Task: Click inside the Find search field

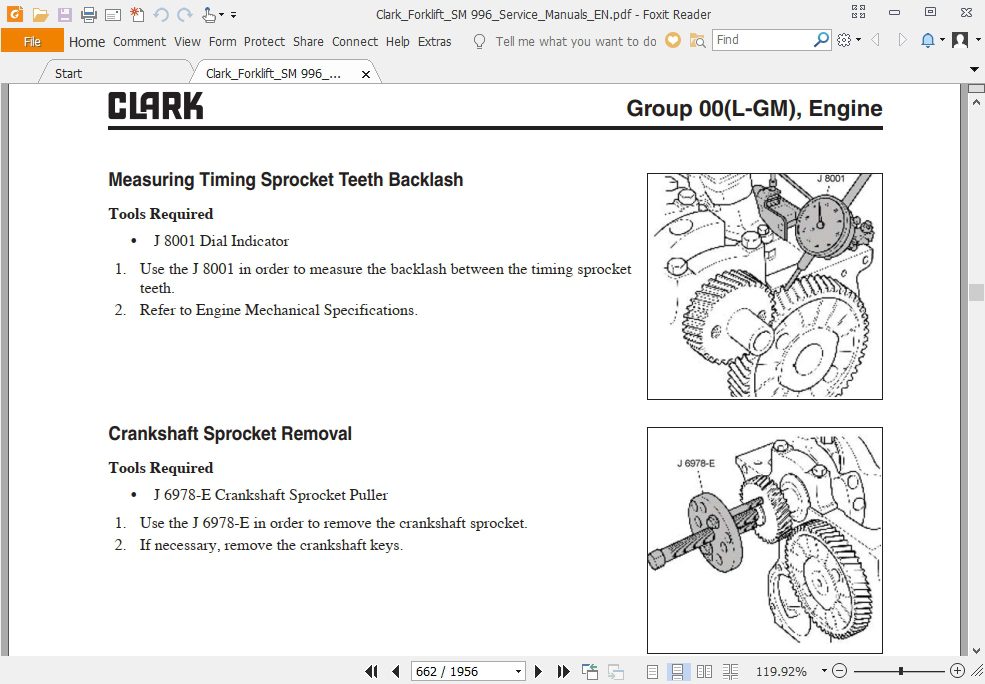Action: (x=763, y=40)
